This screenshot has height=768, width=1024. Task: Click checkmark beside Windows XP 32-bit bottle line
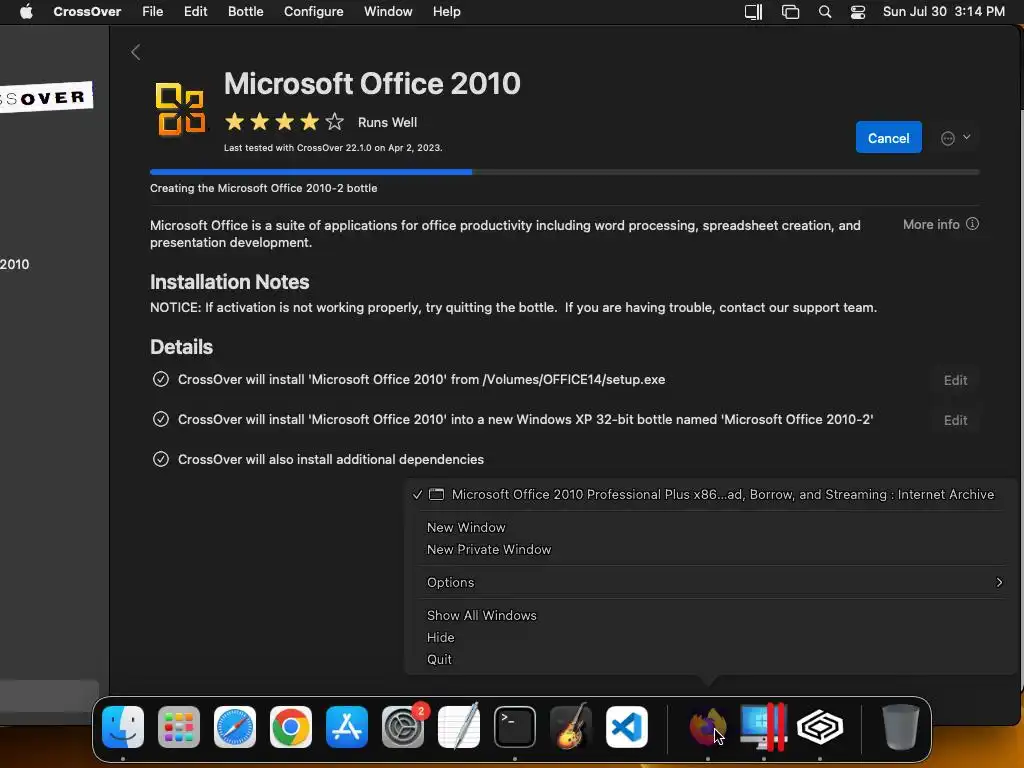point(161,419)
